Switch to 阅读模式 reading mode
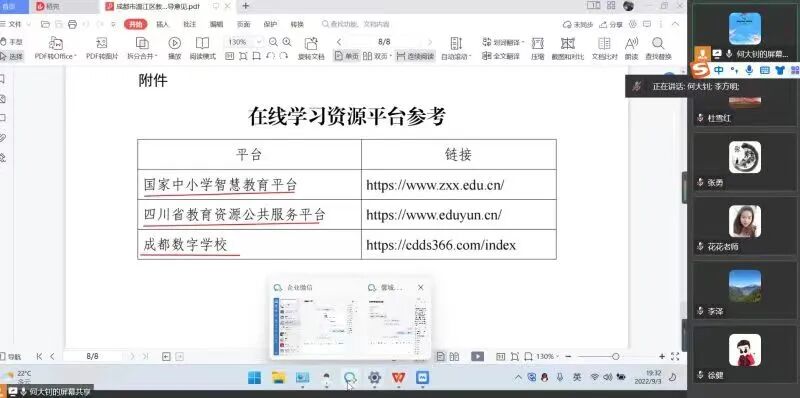The image size is (800, 398). click(x=203, y=48)
